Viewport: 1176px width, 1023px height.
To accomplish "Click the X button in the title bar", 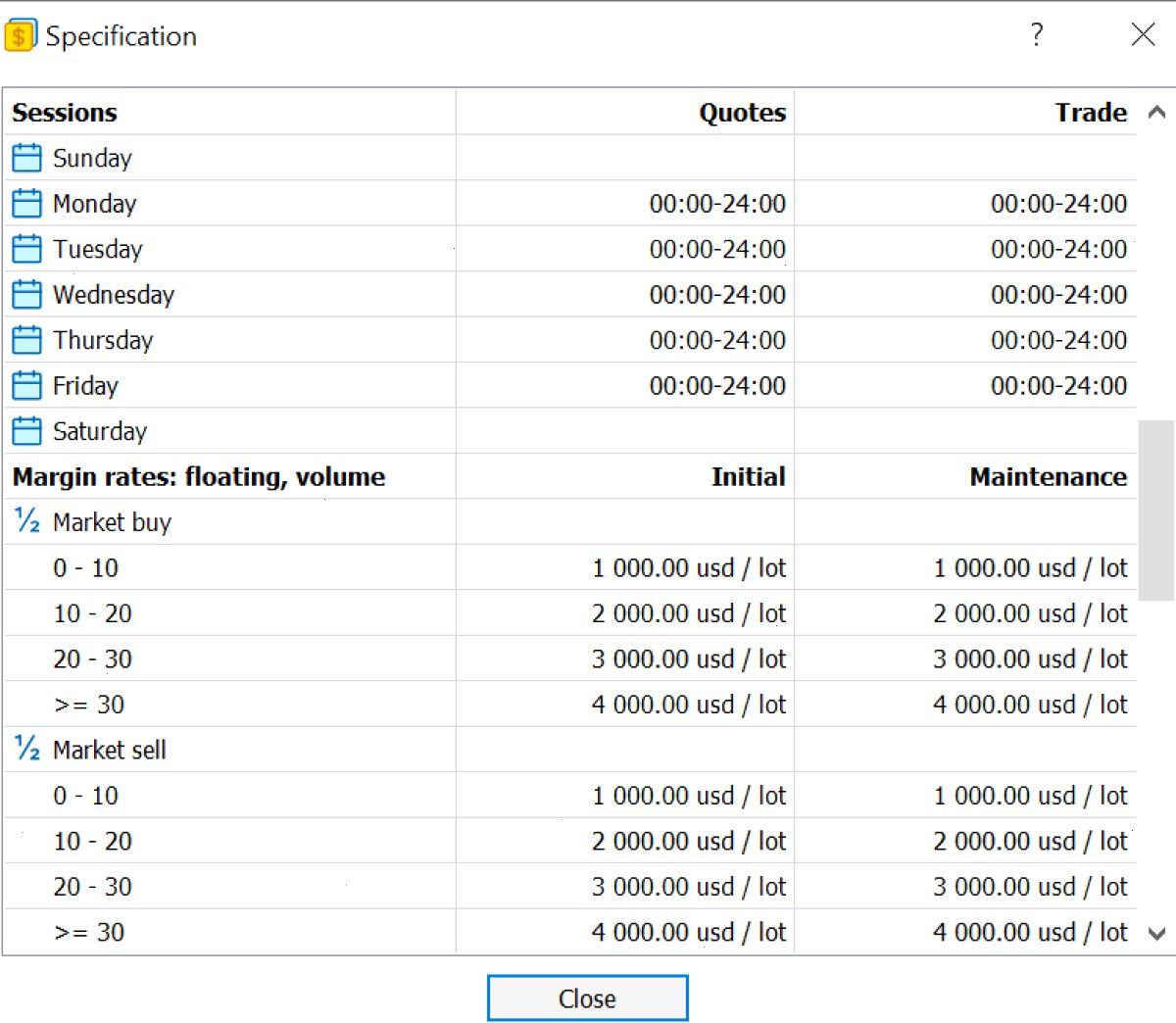I will pyautogui.click(x=1143, y=35).
